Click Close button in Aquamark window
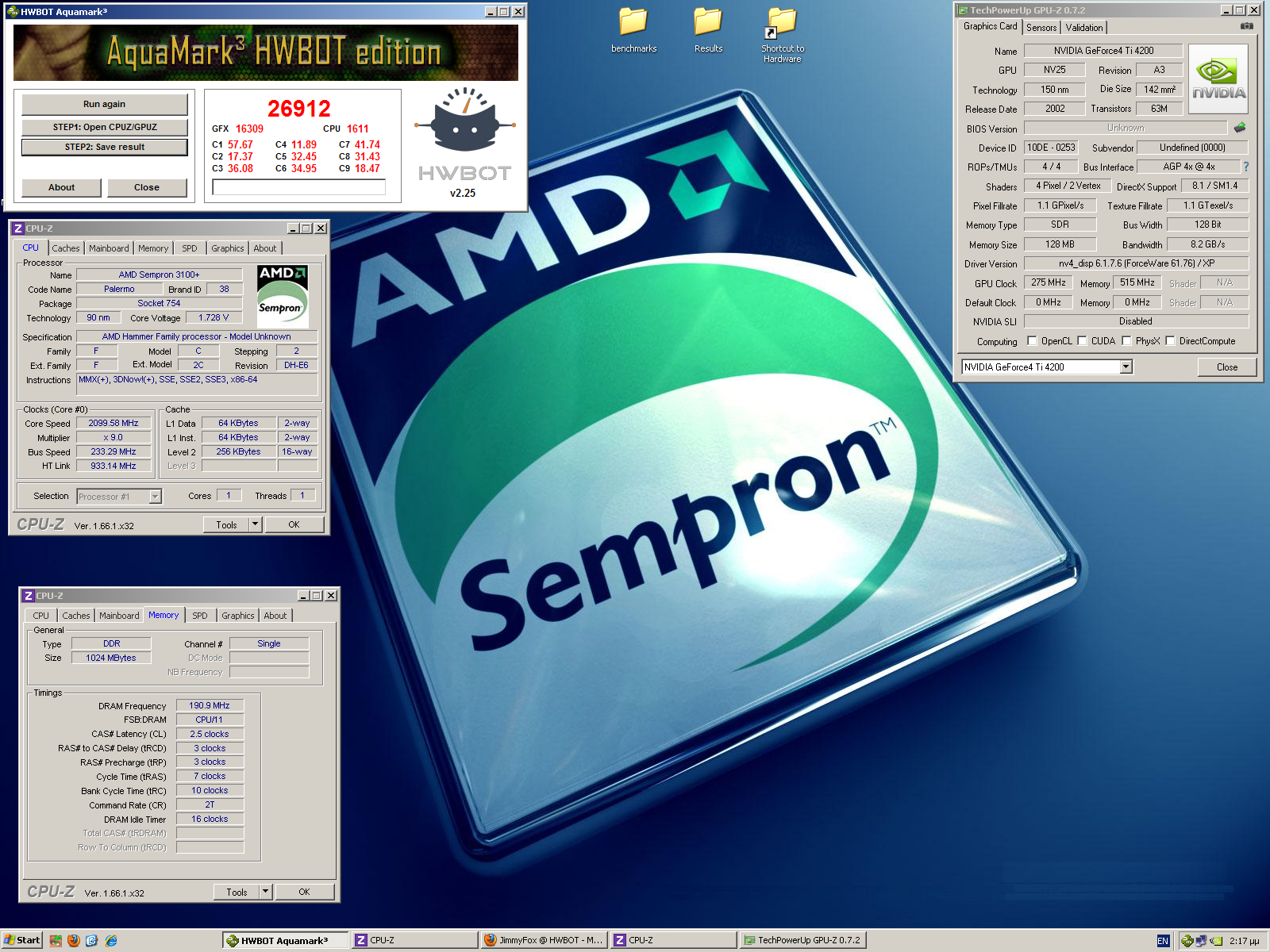This screenshot has height=952, width=1270. pos(147,187)
